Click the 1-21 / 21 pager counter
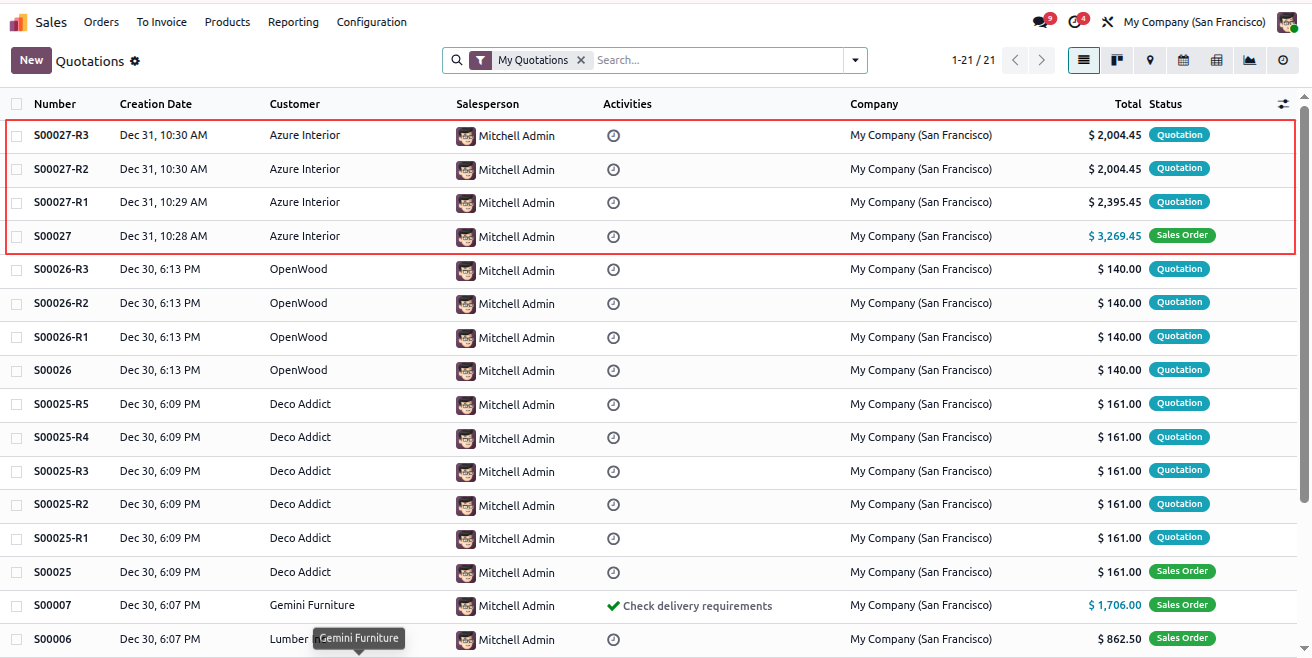 tap(973, 60)
